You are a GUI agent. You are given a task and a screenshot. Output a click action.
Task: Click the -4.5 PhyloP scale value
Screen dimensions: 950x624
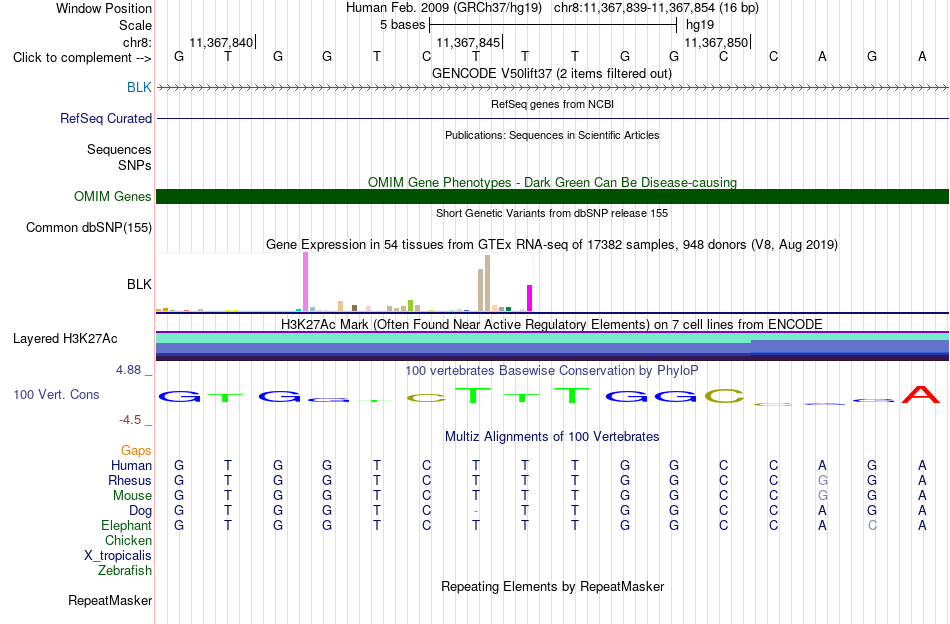click(x=130, y=420)
